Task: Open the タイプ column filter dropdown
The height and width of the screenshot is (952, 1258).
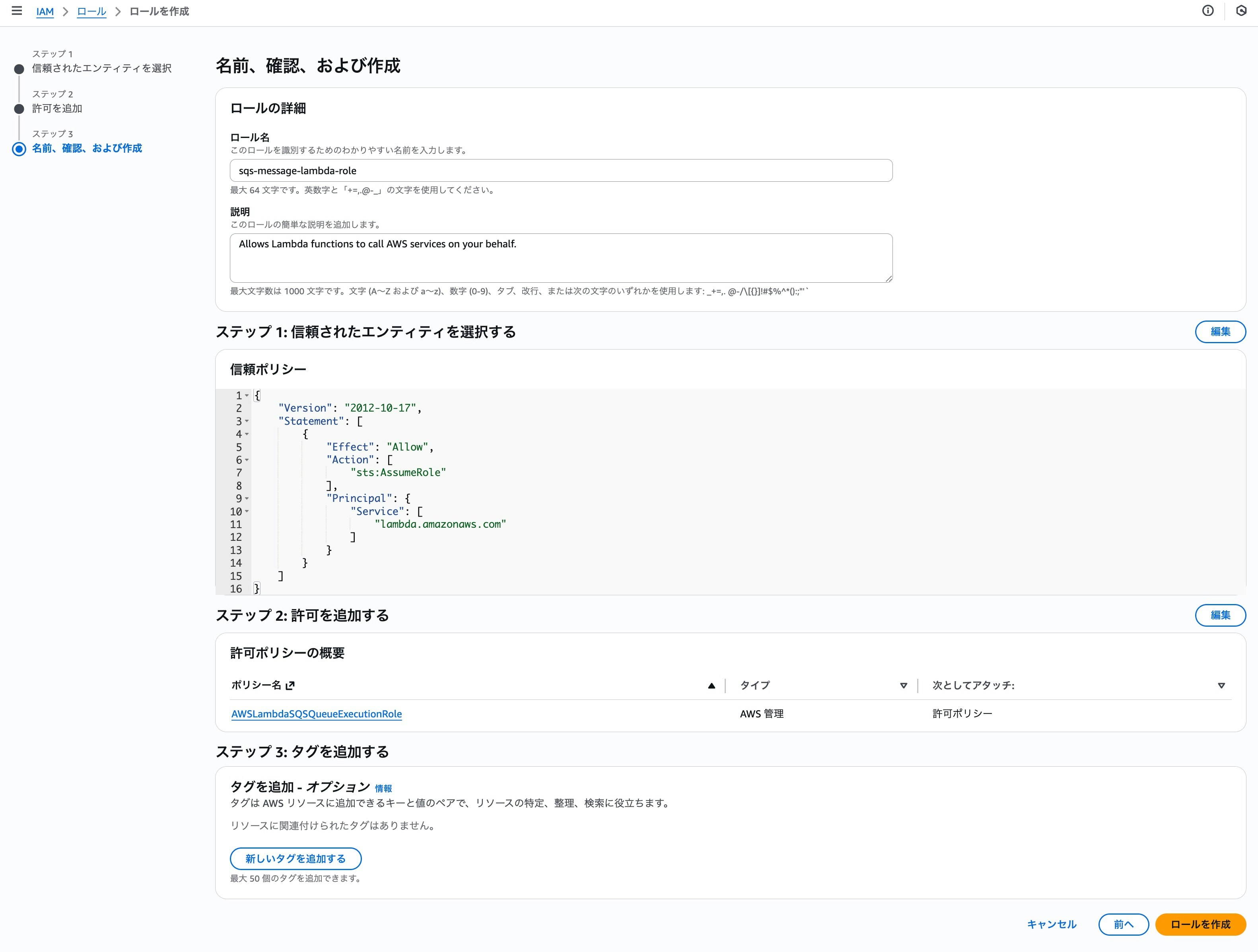Action: point(904,686)
